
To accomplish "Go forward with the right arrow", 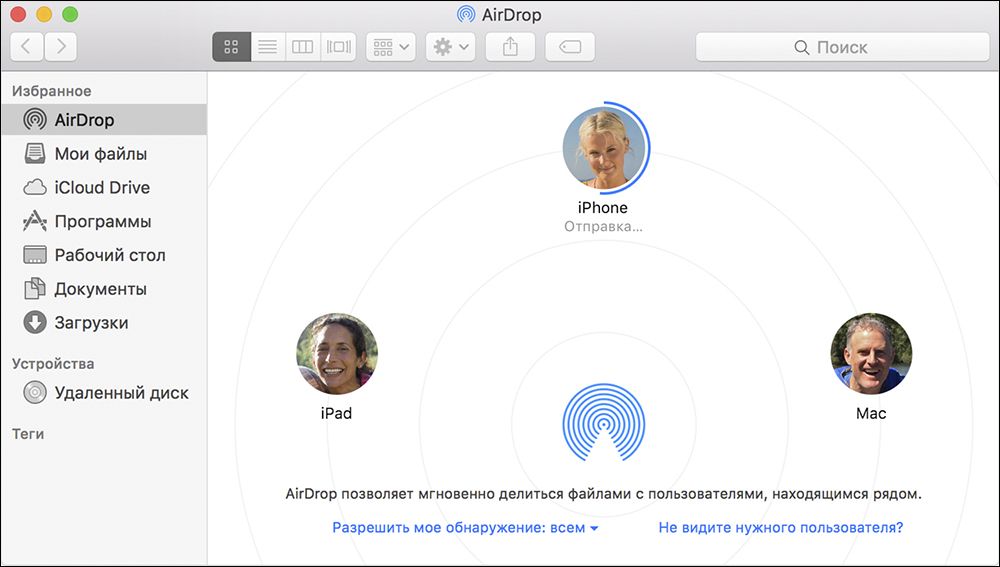I will pos(60,46).
